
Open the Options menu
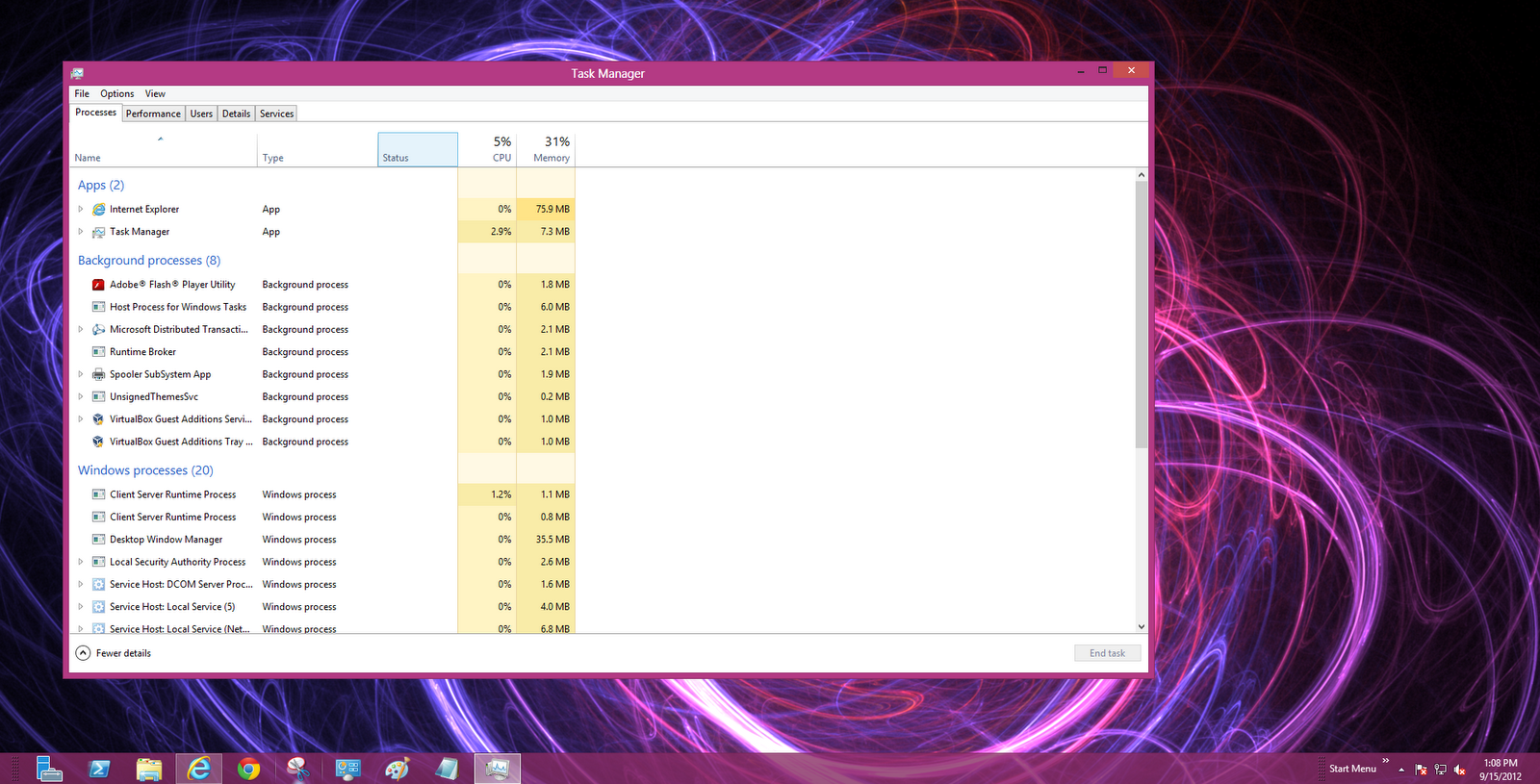(117, 93)
